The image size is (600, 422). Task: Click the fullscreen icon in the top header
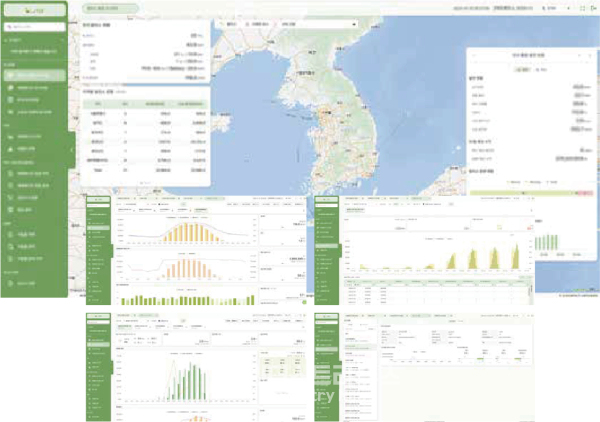point(582,8)
